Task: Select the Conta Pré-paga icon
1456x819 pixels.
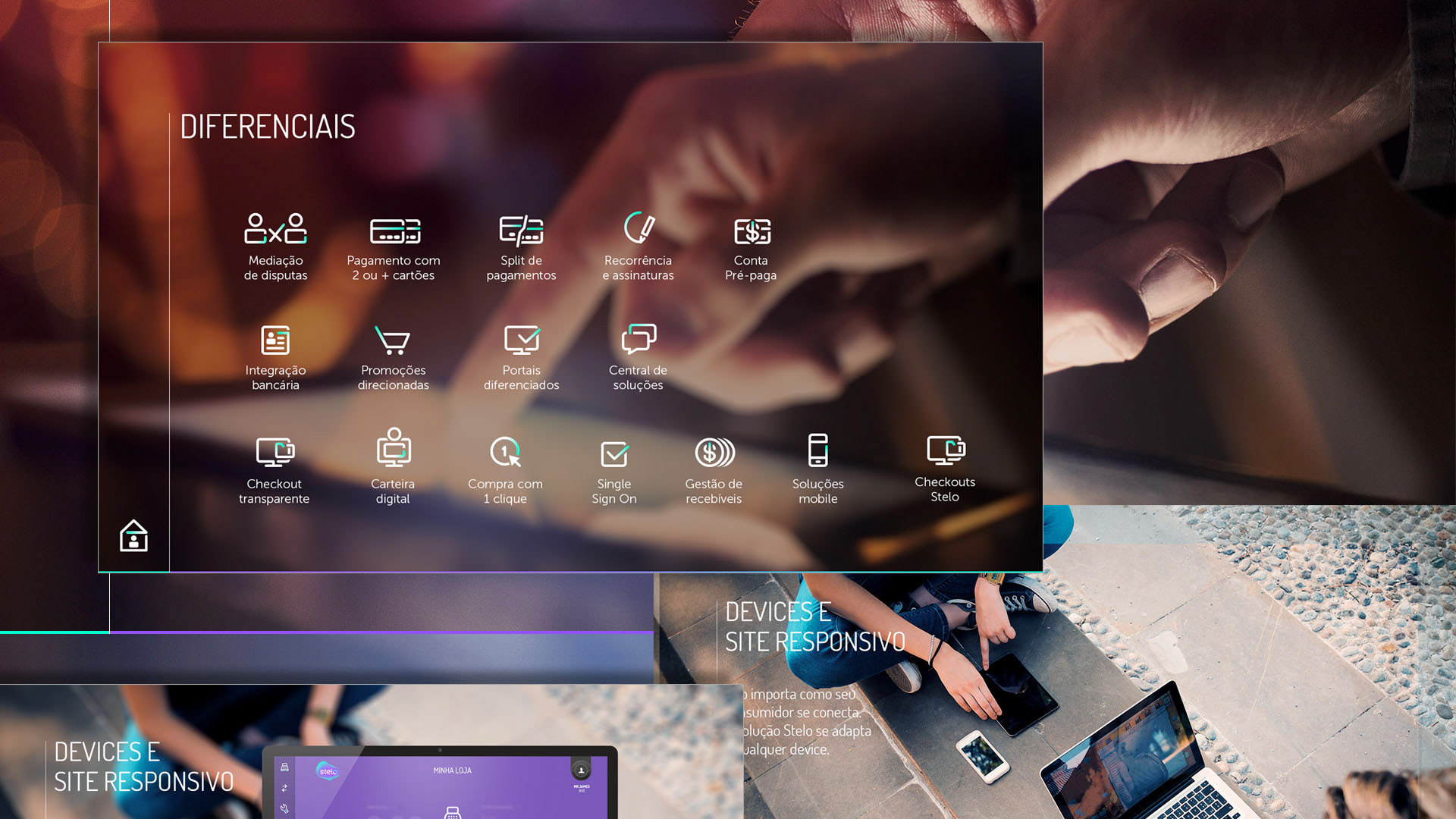Action: point(752,231)
